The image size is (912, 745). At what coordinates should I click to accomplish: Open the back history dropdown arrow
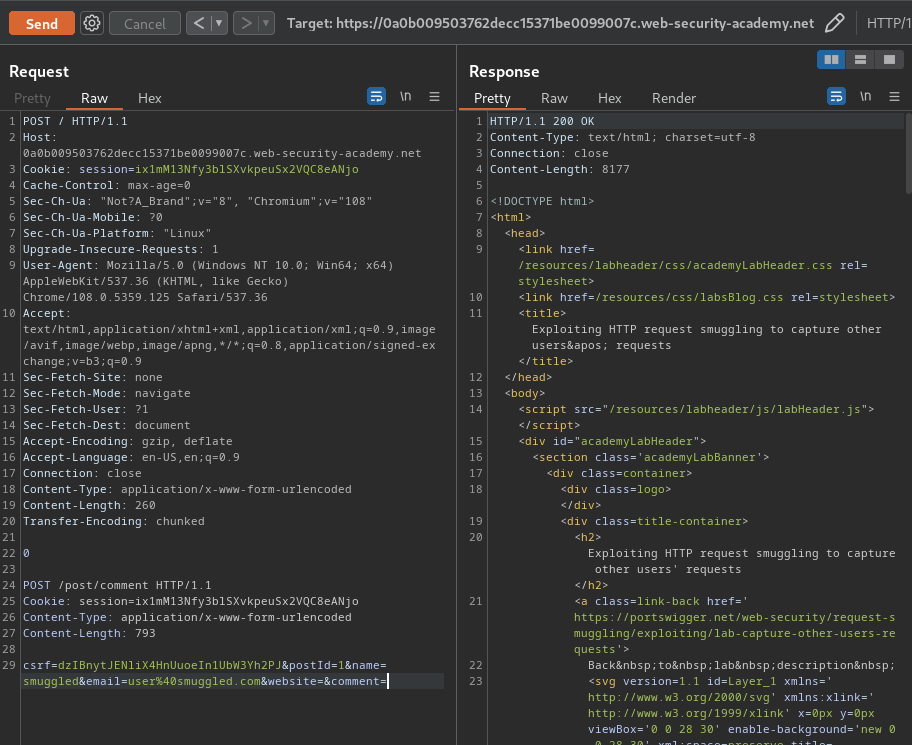coord(219,23)
